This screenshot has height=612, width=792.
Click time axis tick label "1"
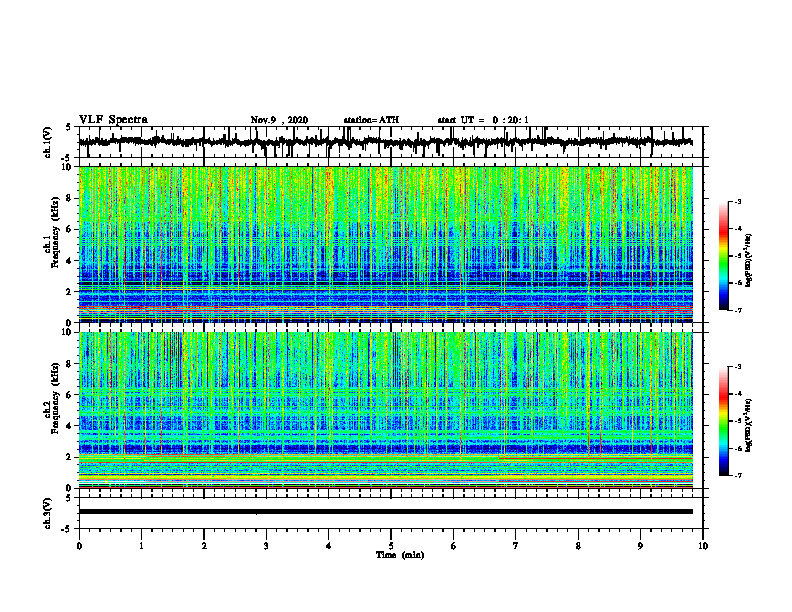141,546
